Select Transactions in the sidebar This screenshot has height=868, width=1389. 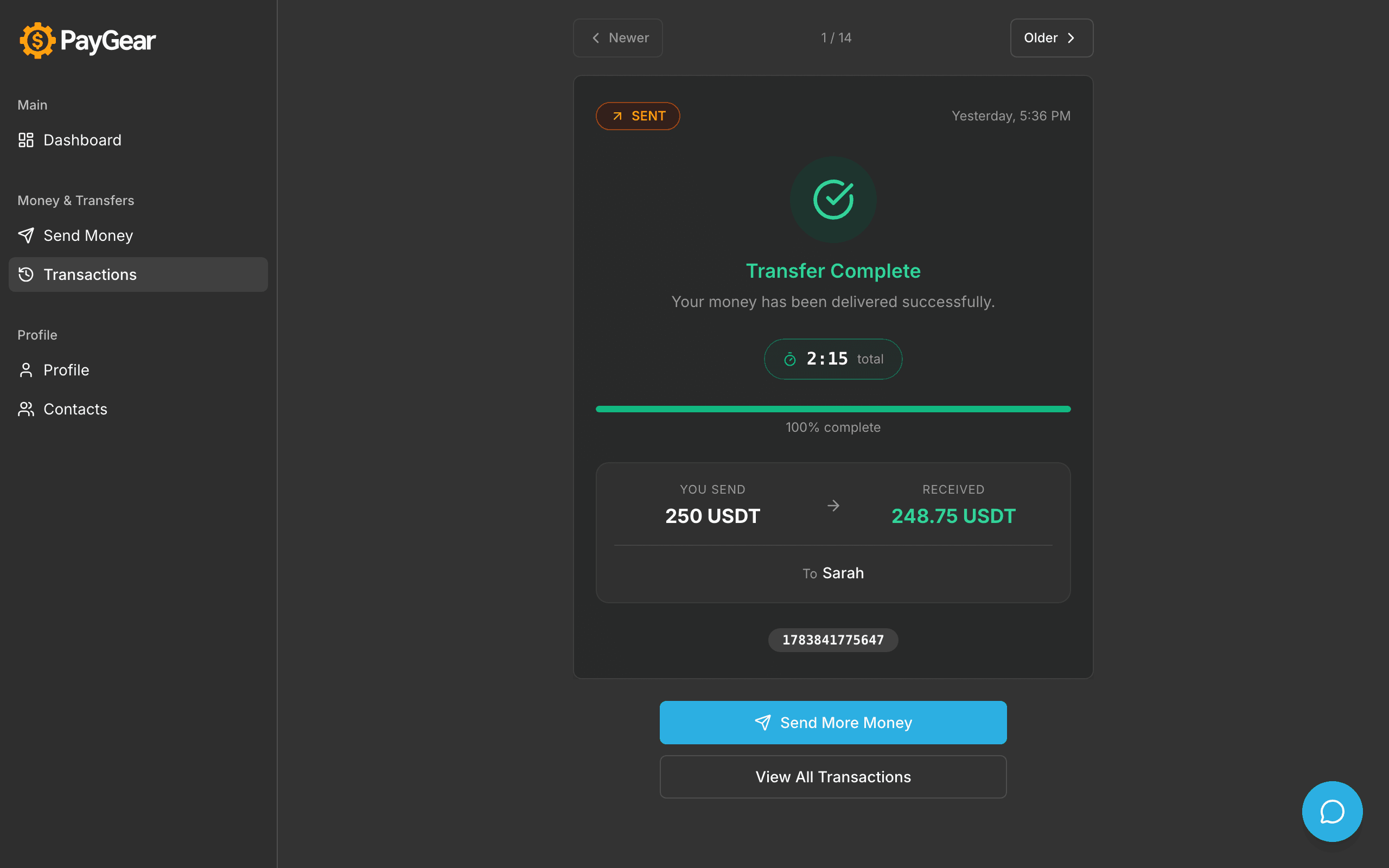coord(138,275)
